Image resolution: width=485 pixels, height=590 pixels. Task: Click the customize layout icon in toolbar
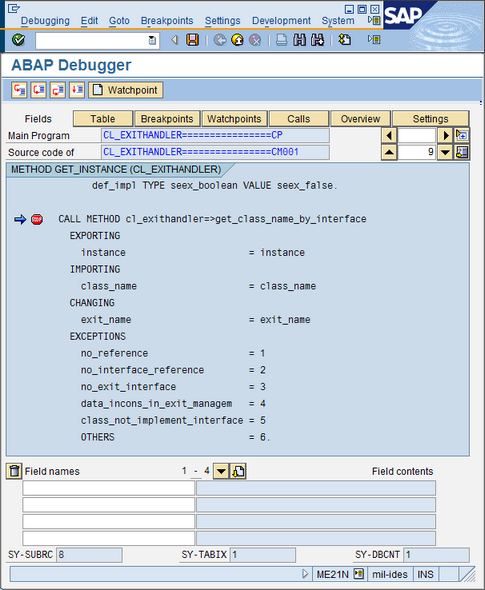(374, 39)
